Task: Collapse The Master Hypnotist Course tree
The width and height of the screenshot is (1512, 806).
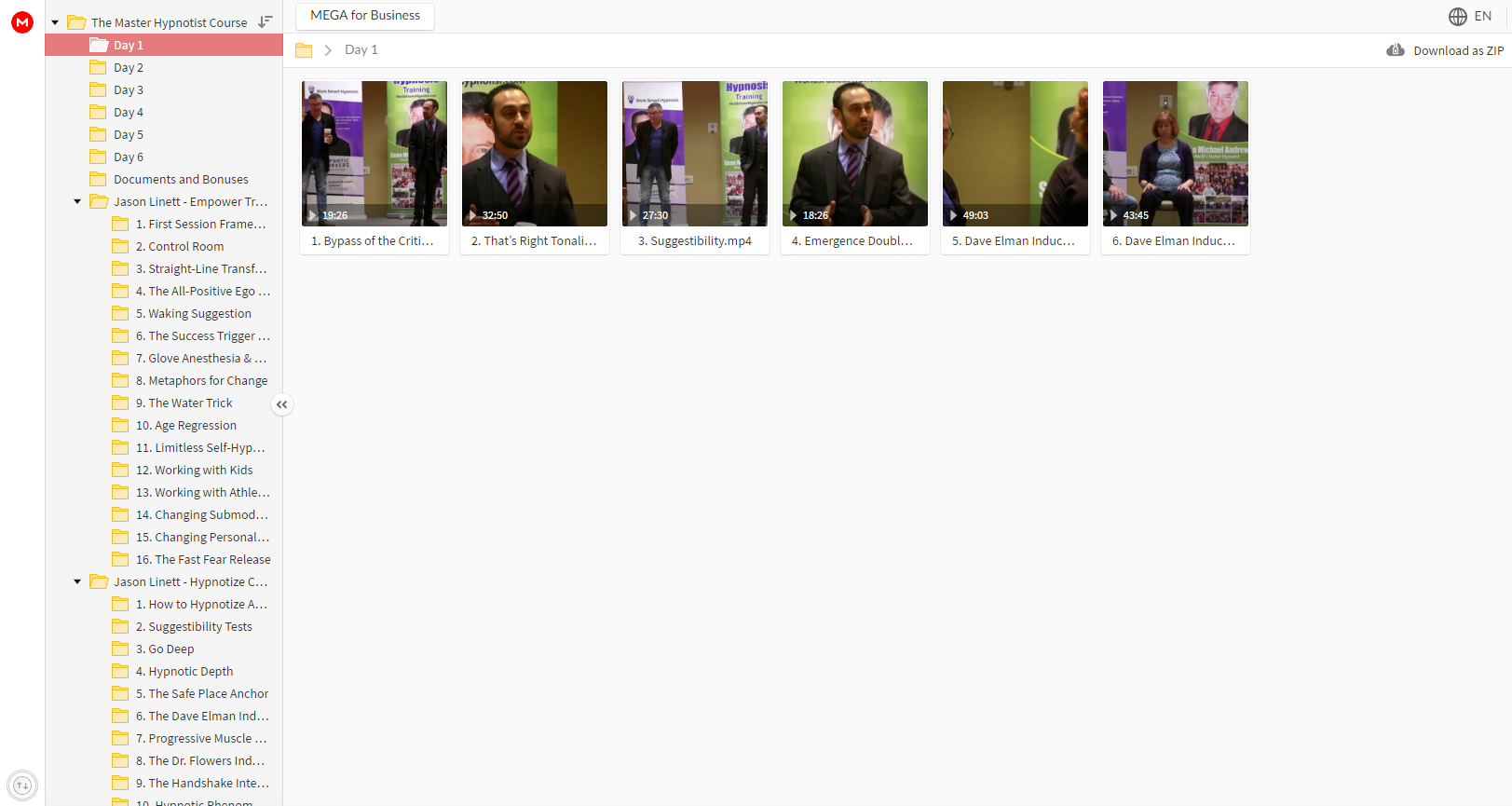Action: (55, 22)
